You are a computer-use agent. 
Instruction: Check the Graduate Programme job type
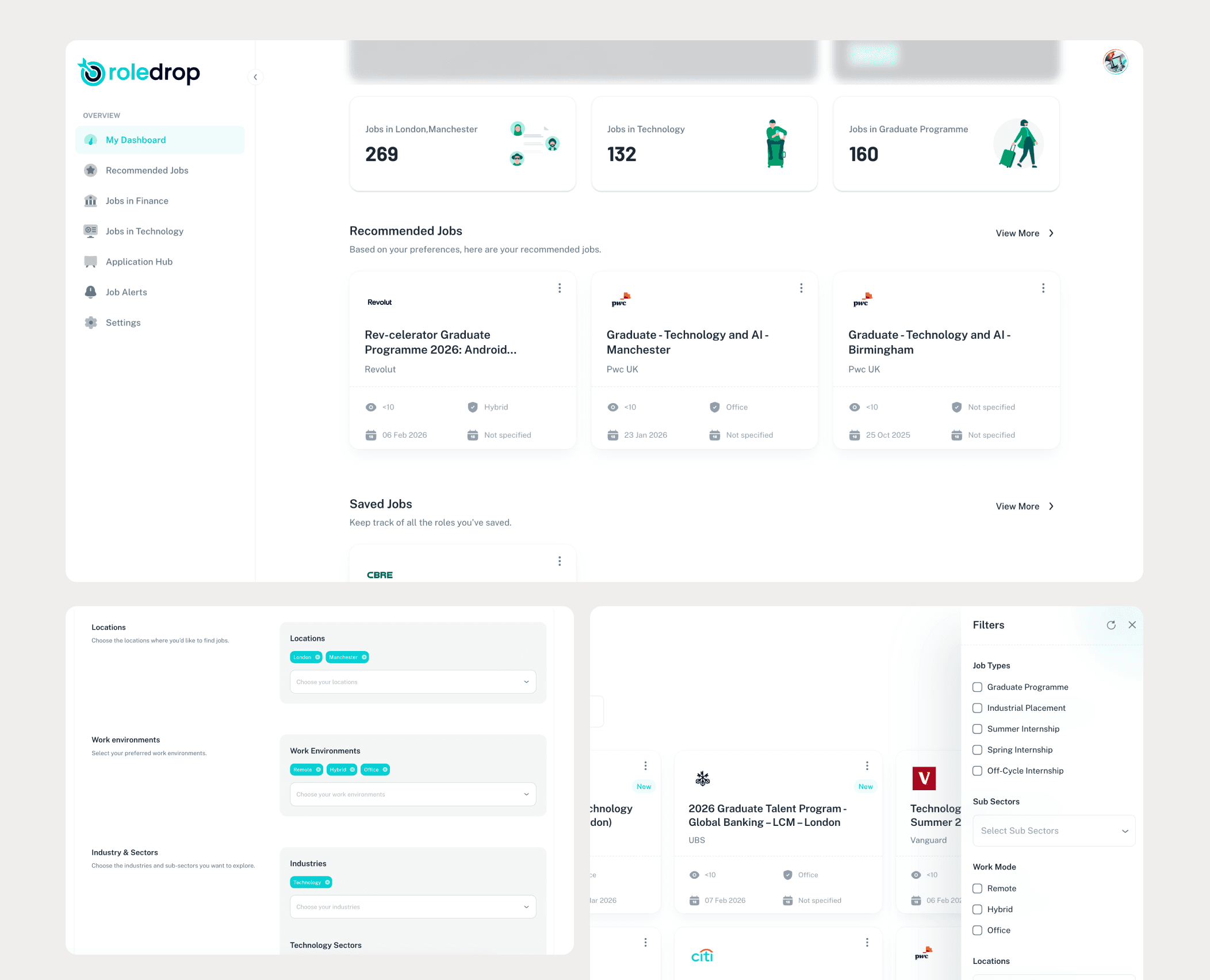tap(977, 687)
